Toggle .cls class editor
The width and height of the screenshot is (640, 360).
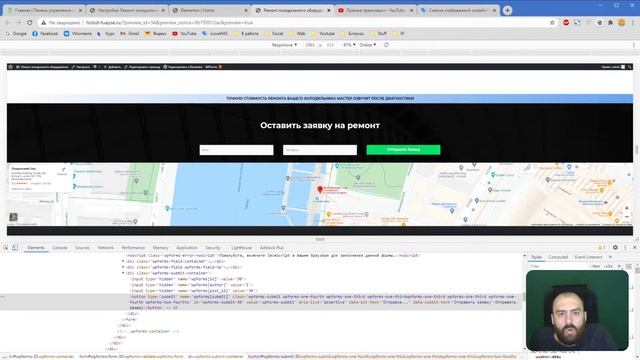609,266
